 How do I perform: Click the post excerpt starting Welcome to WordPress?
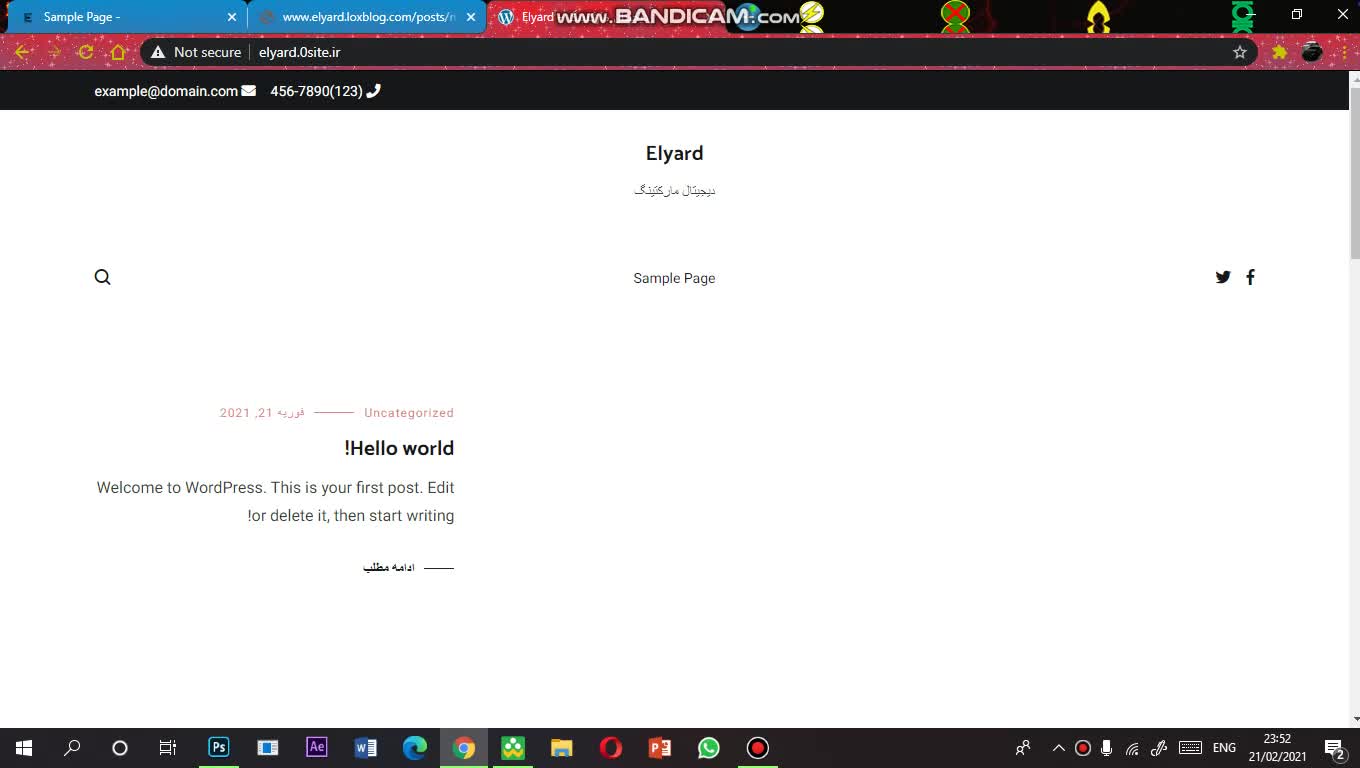[276, 502]
